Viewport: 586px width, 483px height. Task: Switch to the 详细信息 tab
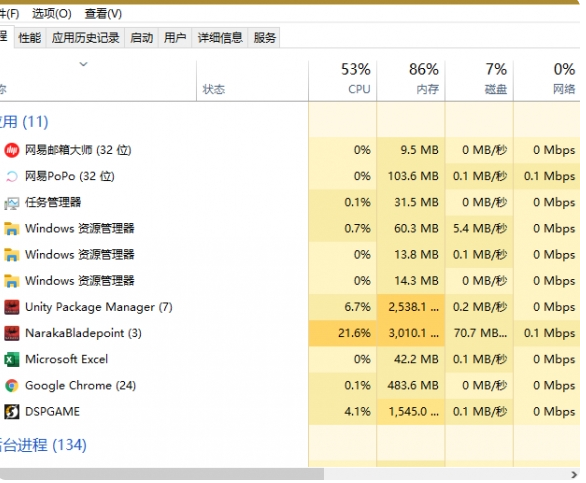pos(220,38)
